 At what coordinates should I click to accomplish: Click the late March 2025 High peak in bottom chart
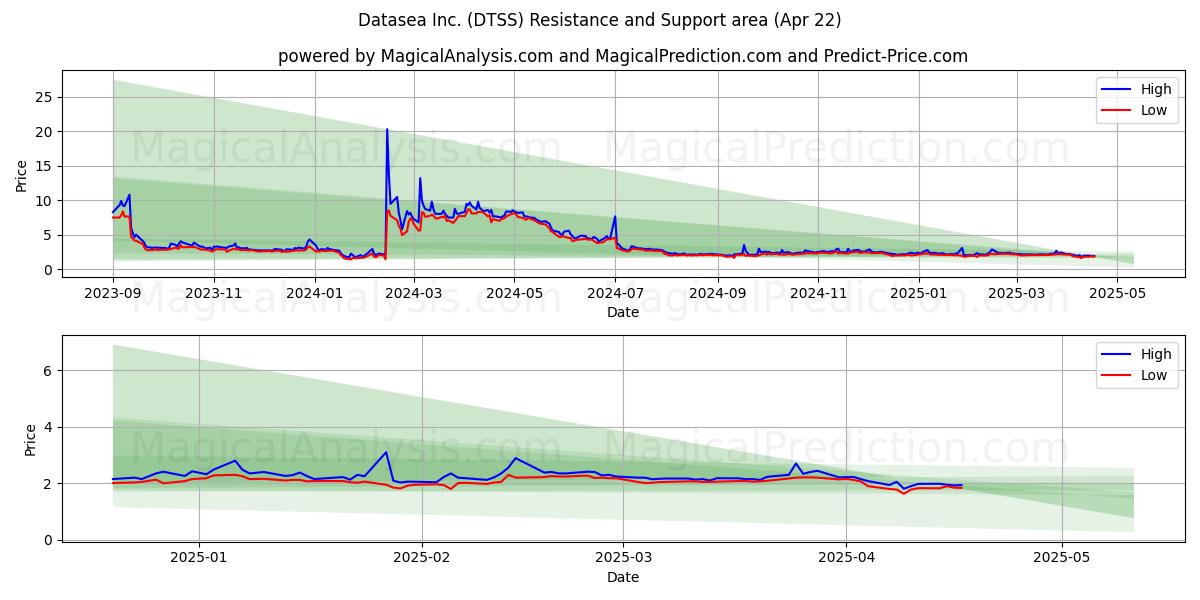click(x=796, y=463)
